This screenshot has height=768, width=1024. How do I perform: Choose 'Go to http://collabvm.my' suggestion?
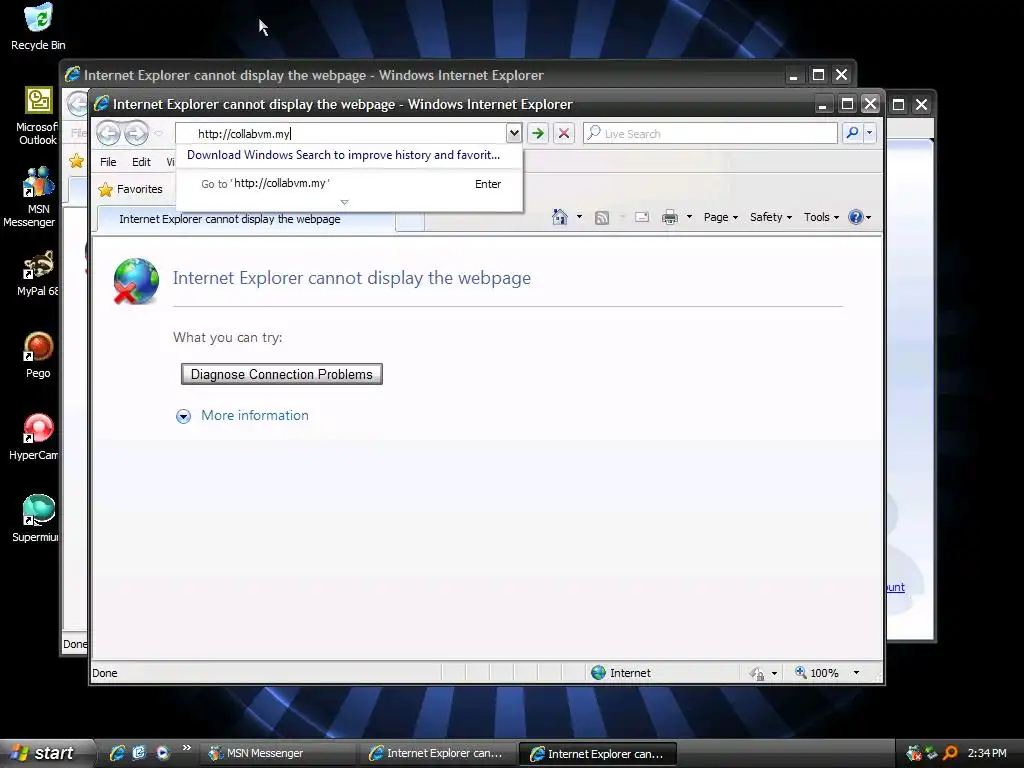[x=349, y=184]
